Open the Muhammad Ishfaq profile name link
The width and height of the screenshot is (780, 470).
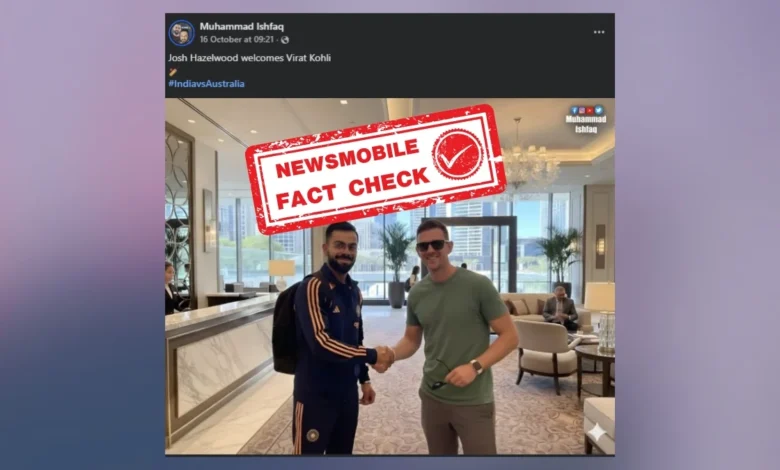pos(242,26)
